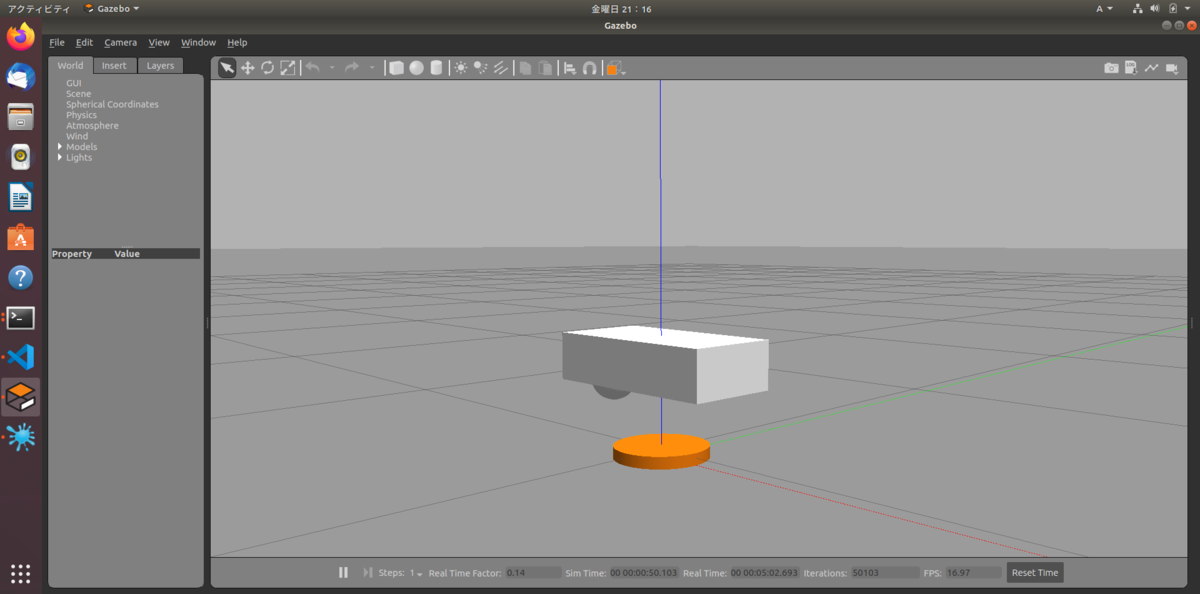Screen dimensions: 1200x594
Task: Click the Value column header
Action: pyautogui.click(x=127, y=254)
